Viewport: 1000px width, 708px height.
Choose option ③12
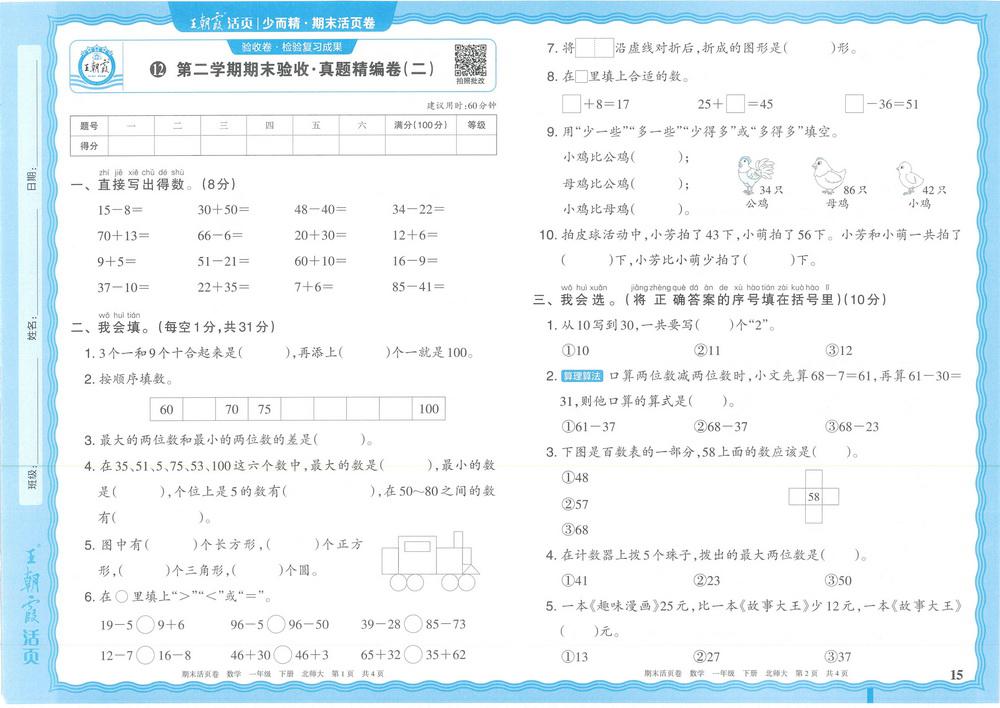[x=839, y=351]
